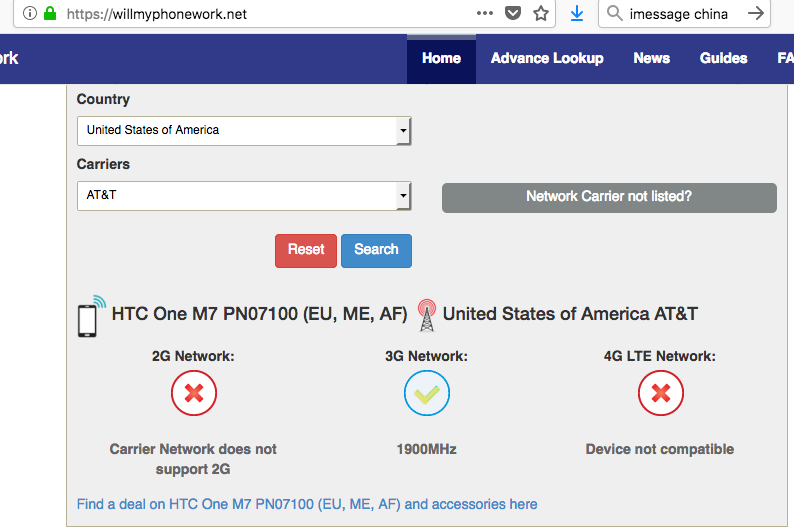Click the search bar go arrow
This screenshot has height=532, width=794.
point(756,14)
